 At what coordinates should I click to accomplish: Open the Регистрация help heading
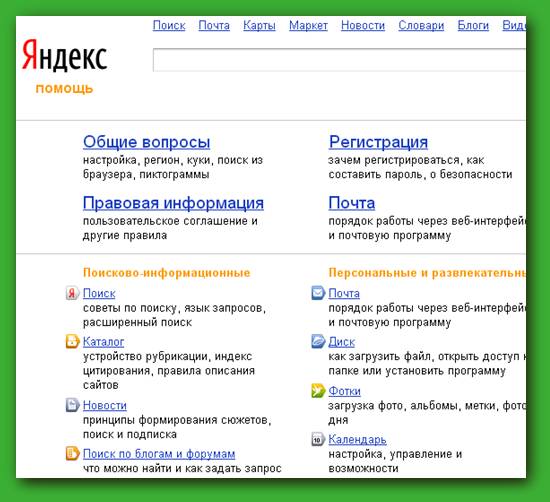(x=378, y=142)
